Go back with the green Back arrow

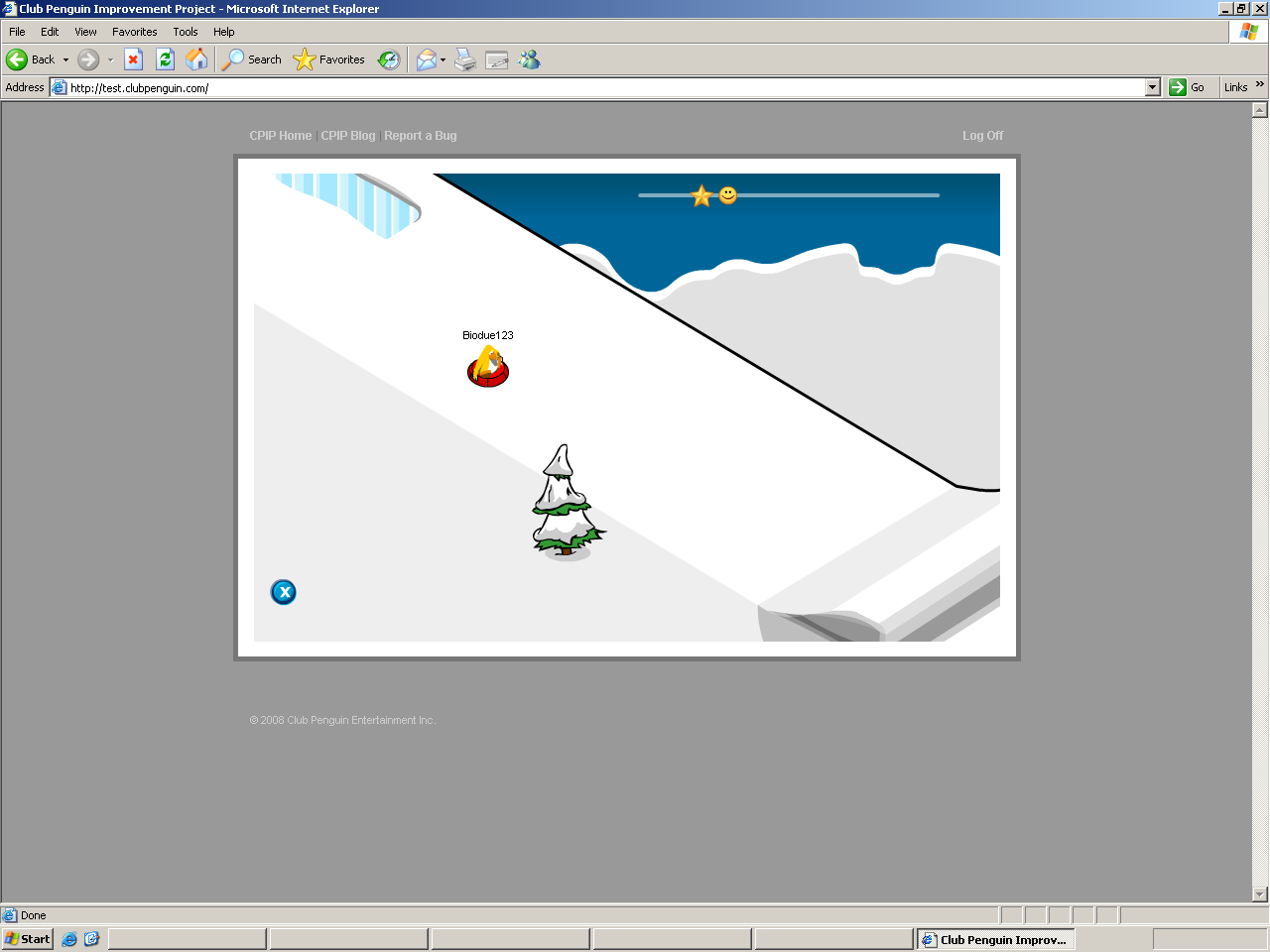click(31, 59)
